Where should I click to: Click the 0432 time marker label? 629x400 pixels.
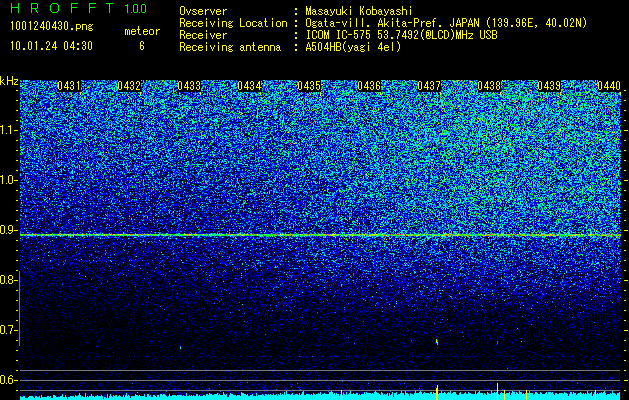129,86
